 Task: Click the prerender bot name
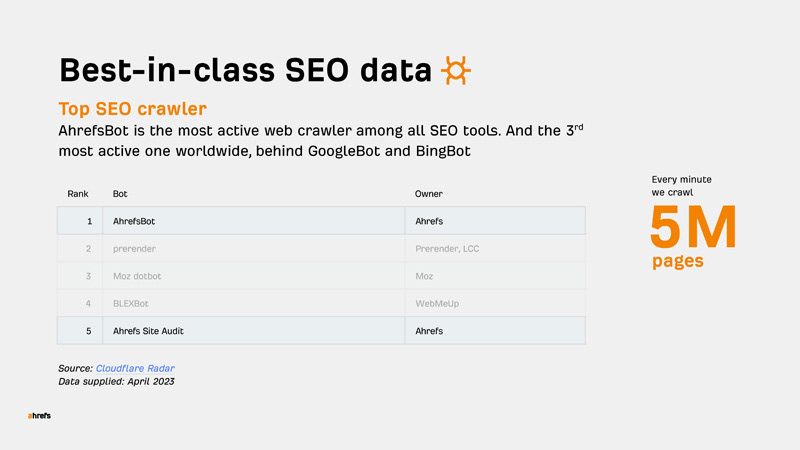(x=134, y=249)
